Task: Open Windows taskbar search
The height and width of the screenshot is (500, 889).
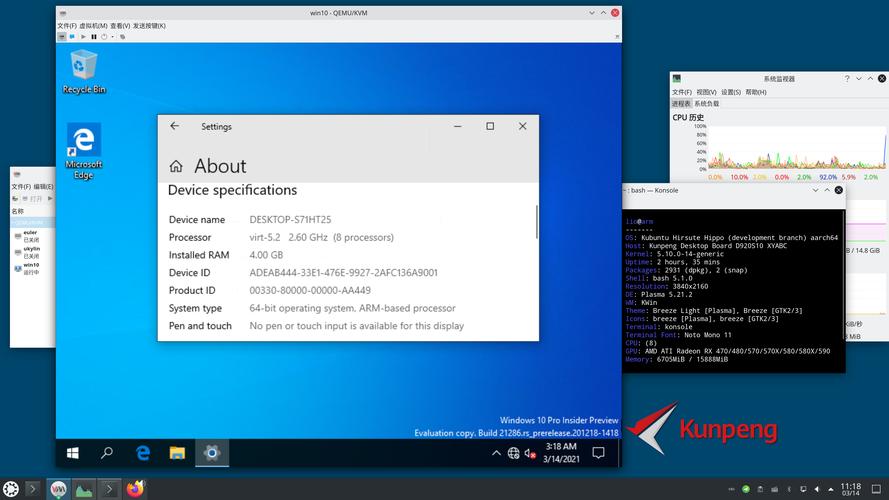Action: tap(107, 453)
